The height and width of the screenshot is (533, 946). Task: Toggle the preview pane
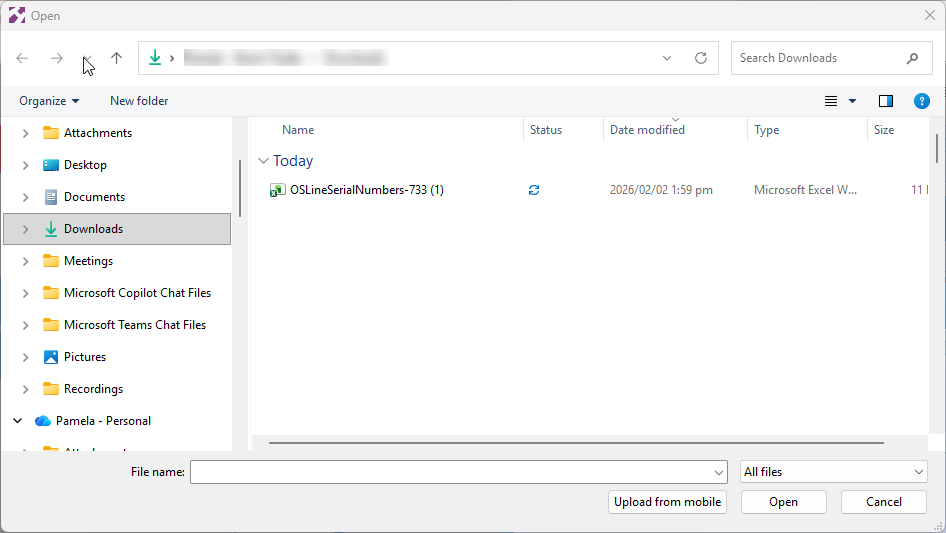886,101
